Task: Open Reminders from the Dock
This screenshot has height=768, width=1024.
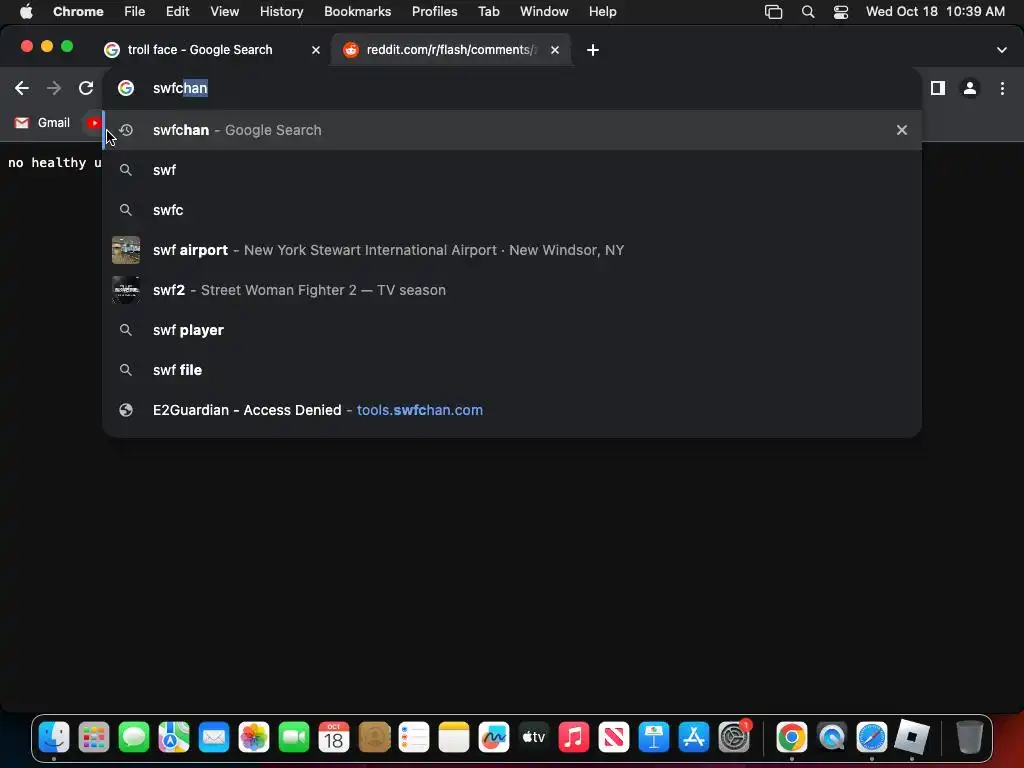Action: pos(414,738)
